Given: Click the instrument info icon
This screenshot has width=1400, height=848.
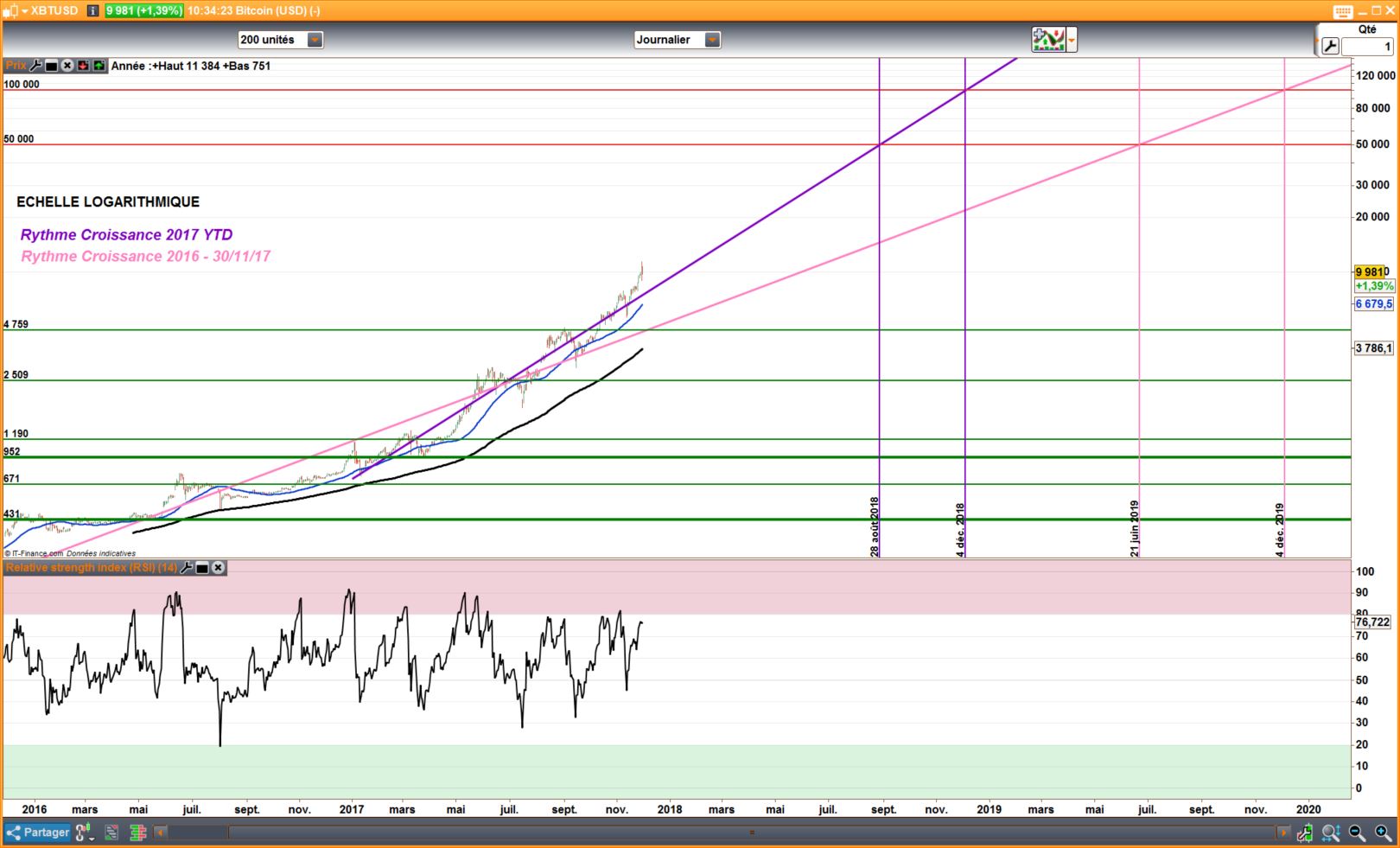Looking at the screenshot, I should coord(93,10).
